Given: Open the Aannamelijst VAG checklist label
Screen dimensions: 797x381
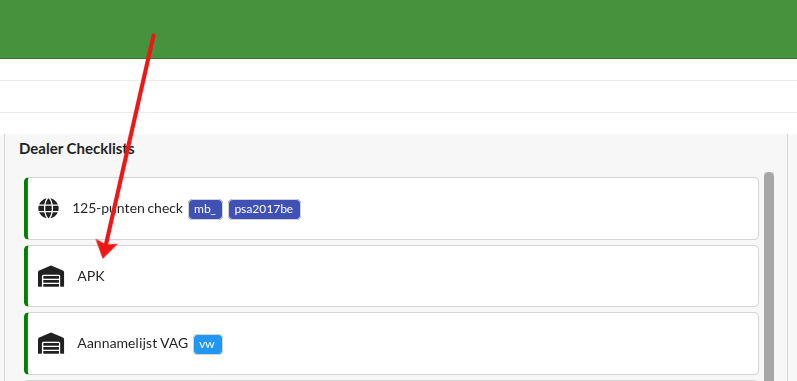Looking at the screenshot, I should 133,344.
